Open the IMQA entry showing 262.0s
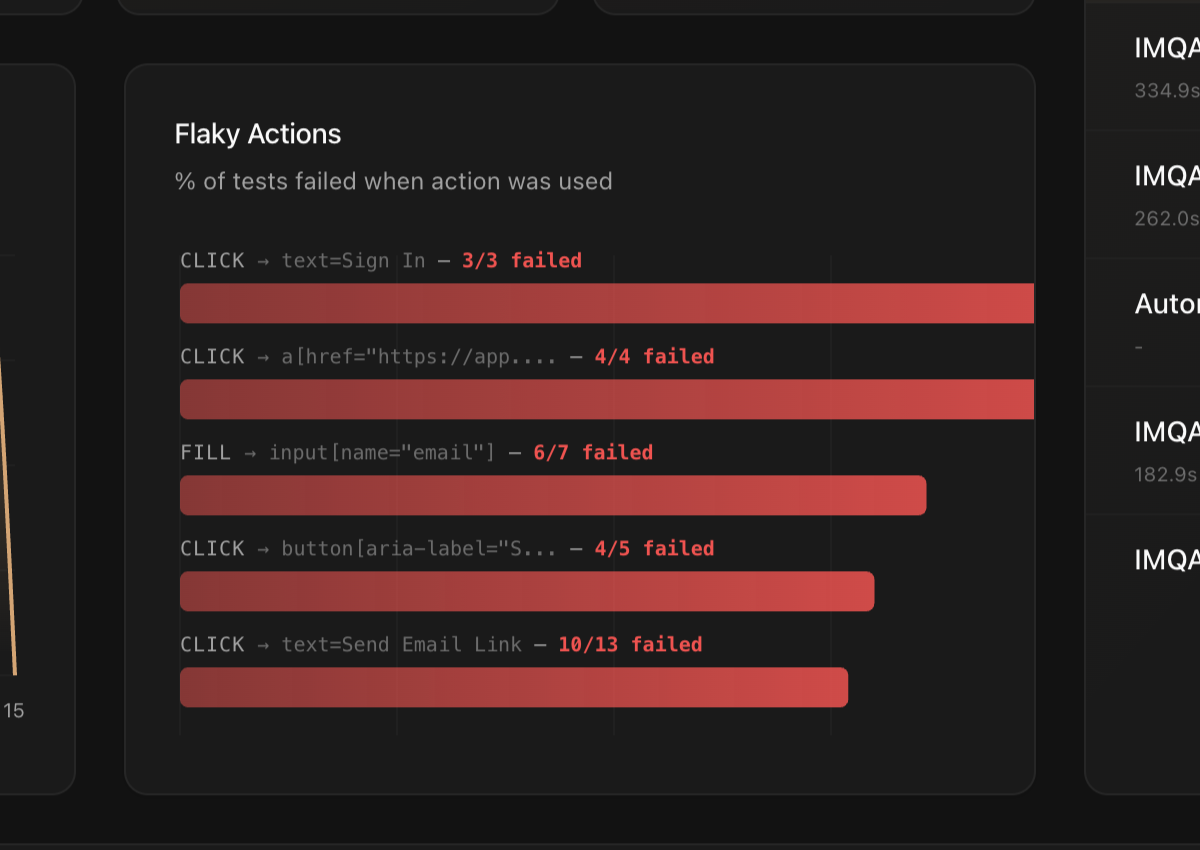 pyautogui.click(x=1165, y=195)
